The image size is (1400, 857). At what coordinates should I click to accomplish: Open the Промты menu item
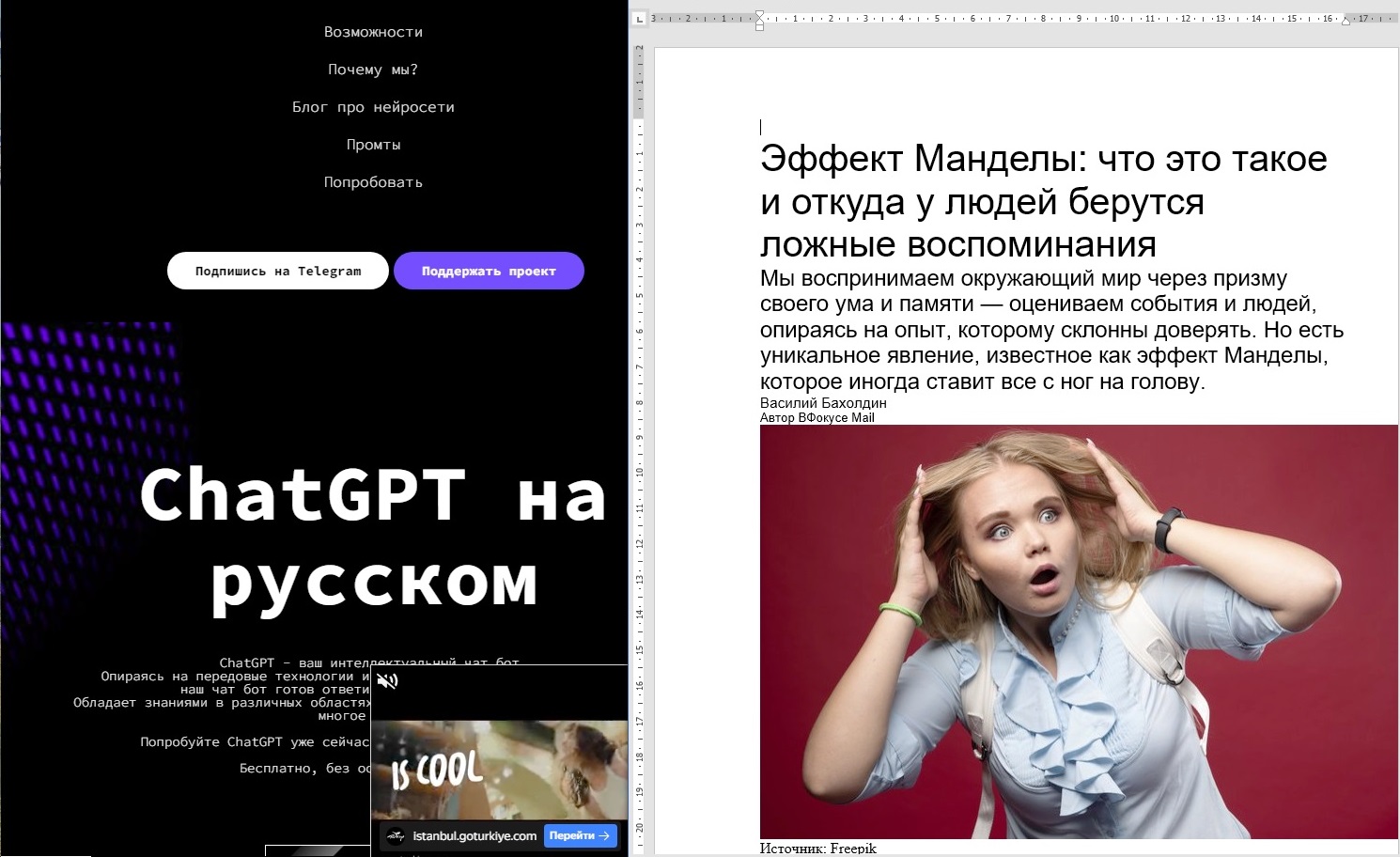(373, 145)
